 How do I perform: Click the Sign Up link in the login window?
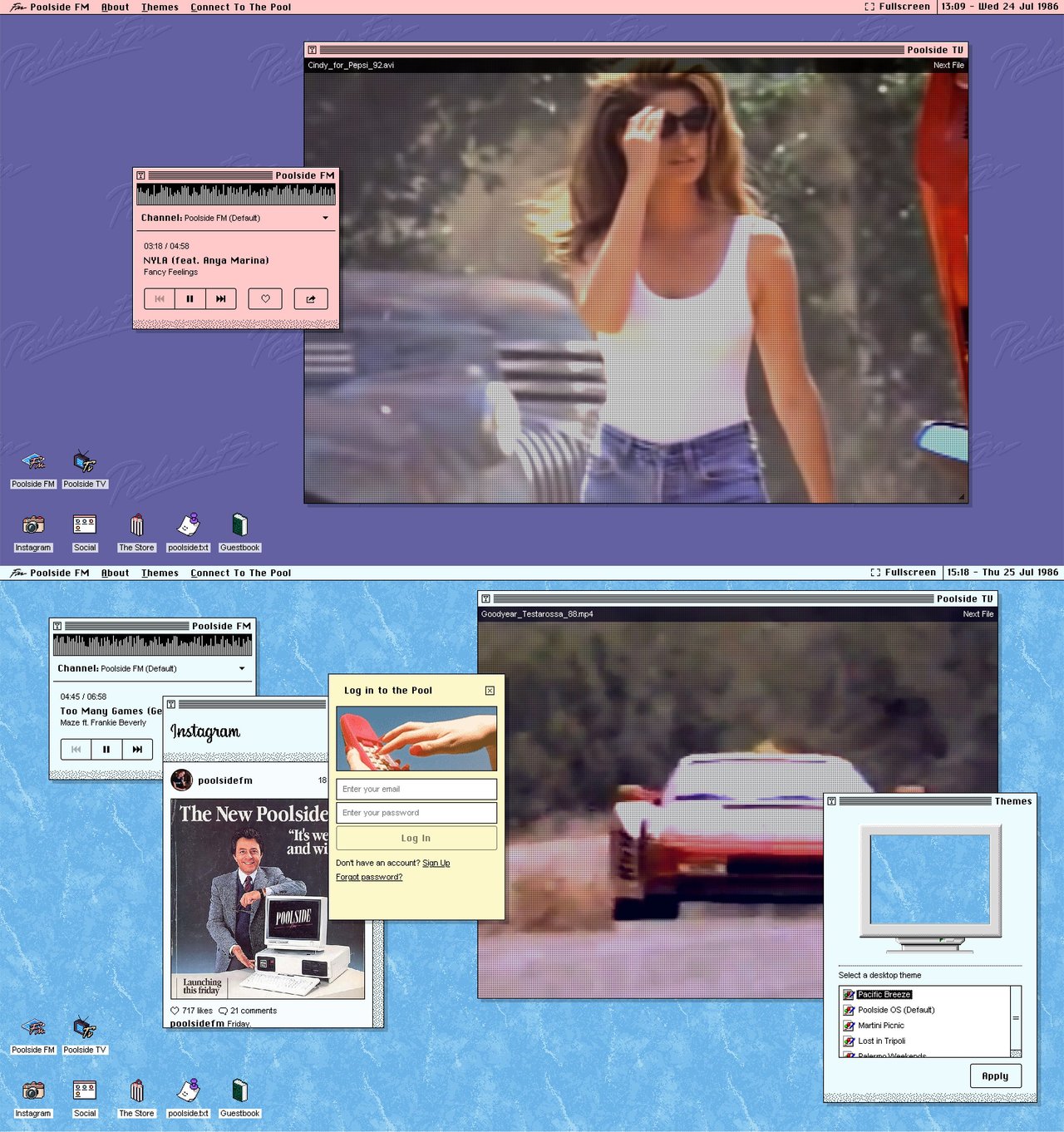point(436,863)
